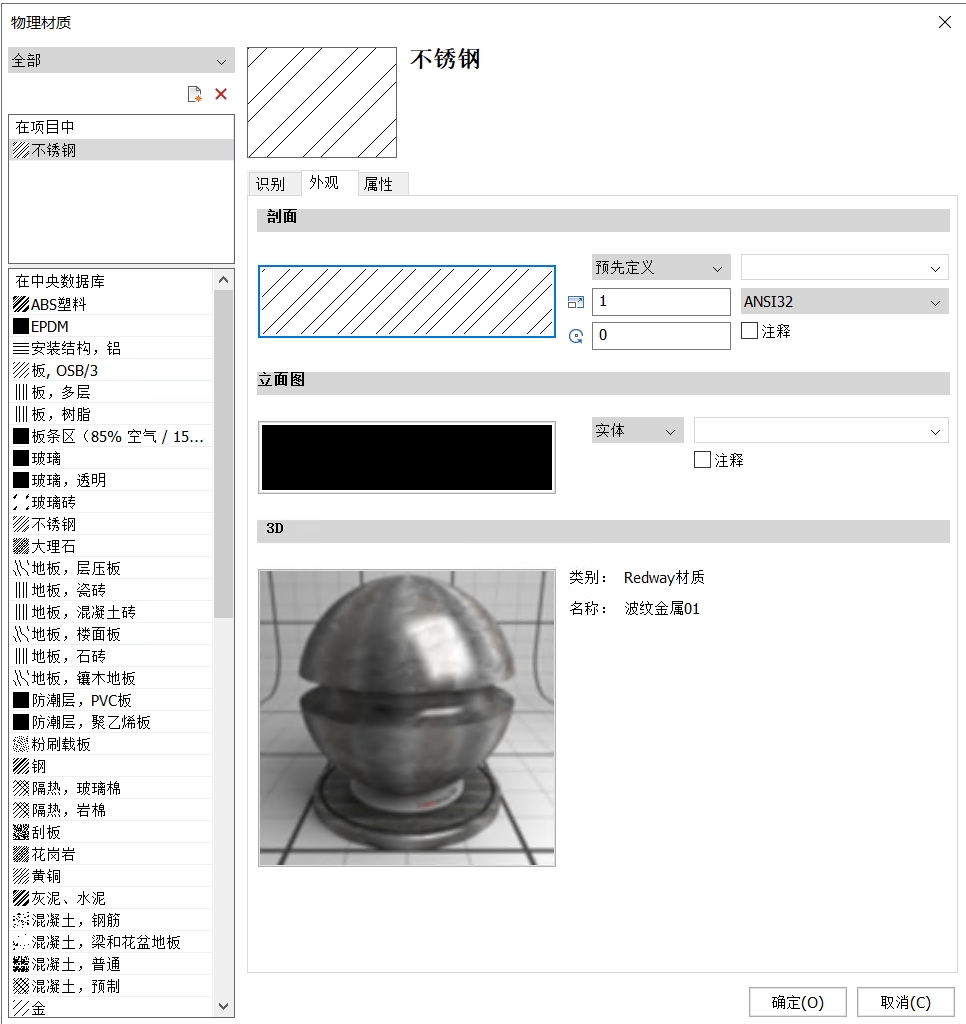Click the 不锈钢 hatch preview at top

[x=322, y=103]
